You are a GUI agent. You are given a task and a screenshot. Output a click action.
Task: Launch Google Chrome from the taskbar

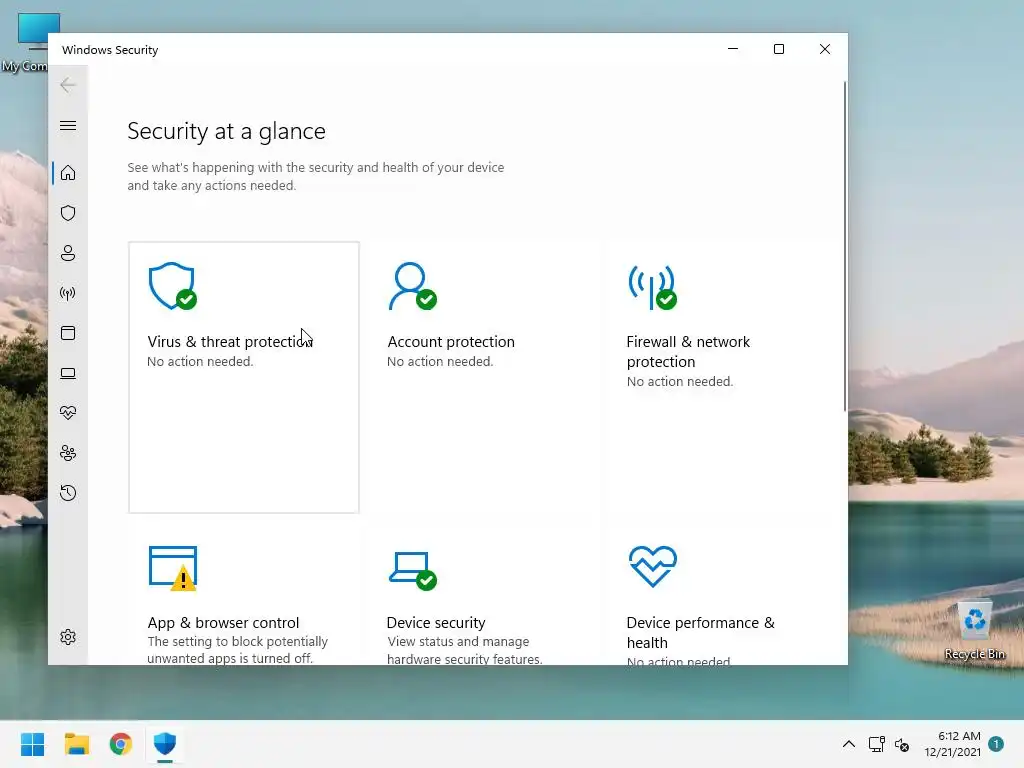[x=121, y=744]
